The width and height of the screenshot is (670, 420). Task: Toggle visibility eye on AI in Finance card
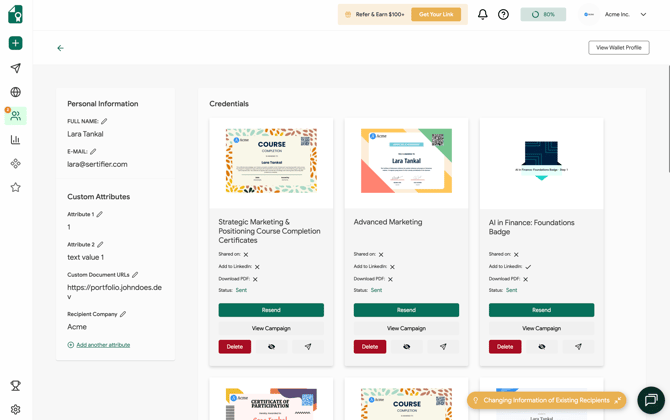(x=541, y=347)
